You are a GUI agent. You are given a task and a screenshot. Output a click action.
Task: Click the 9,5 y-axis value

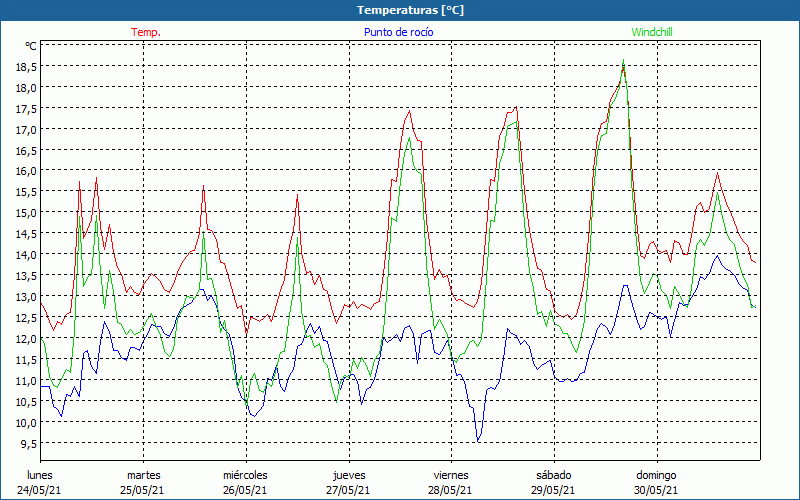[30, 443]
